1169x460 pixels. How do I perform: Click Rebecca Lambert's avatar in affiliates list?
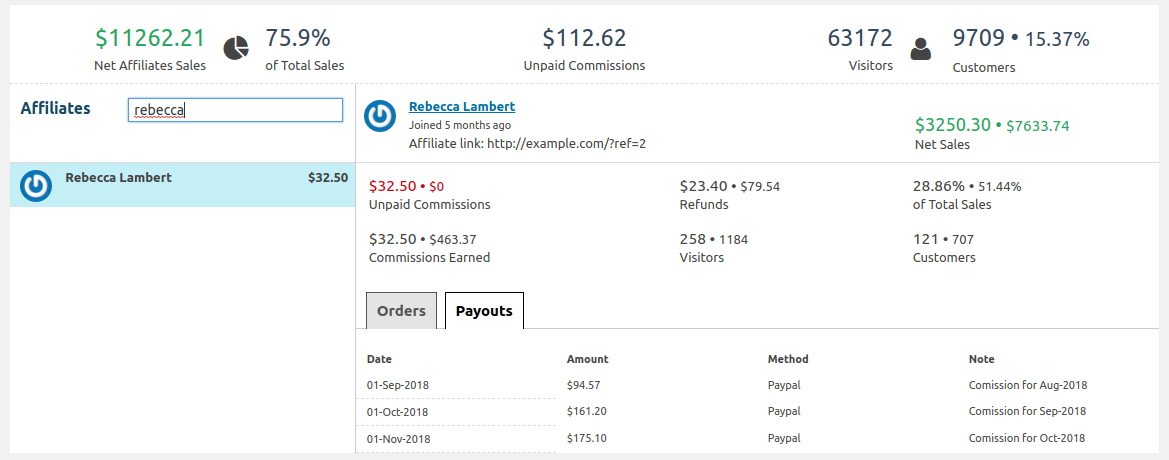pos(36,186)
